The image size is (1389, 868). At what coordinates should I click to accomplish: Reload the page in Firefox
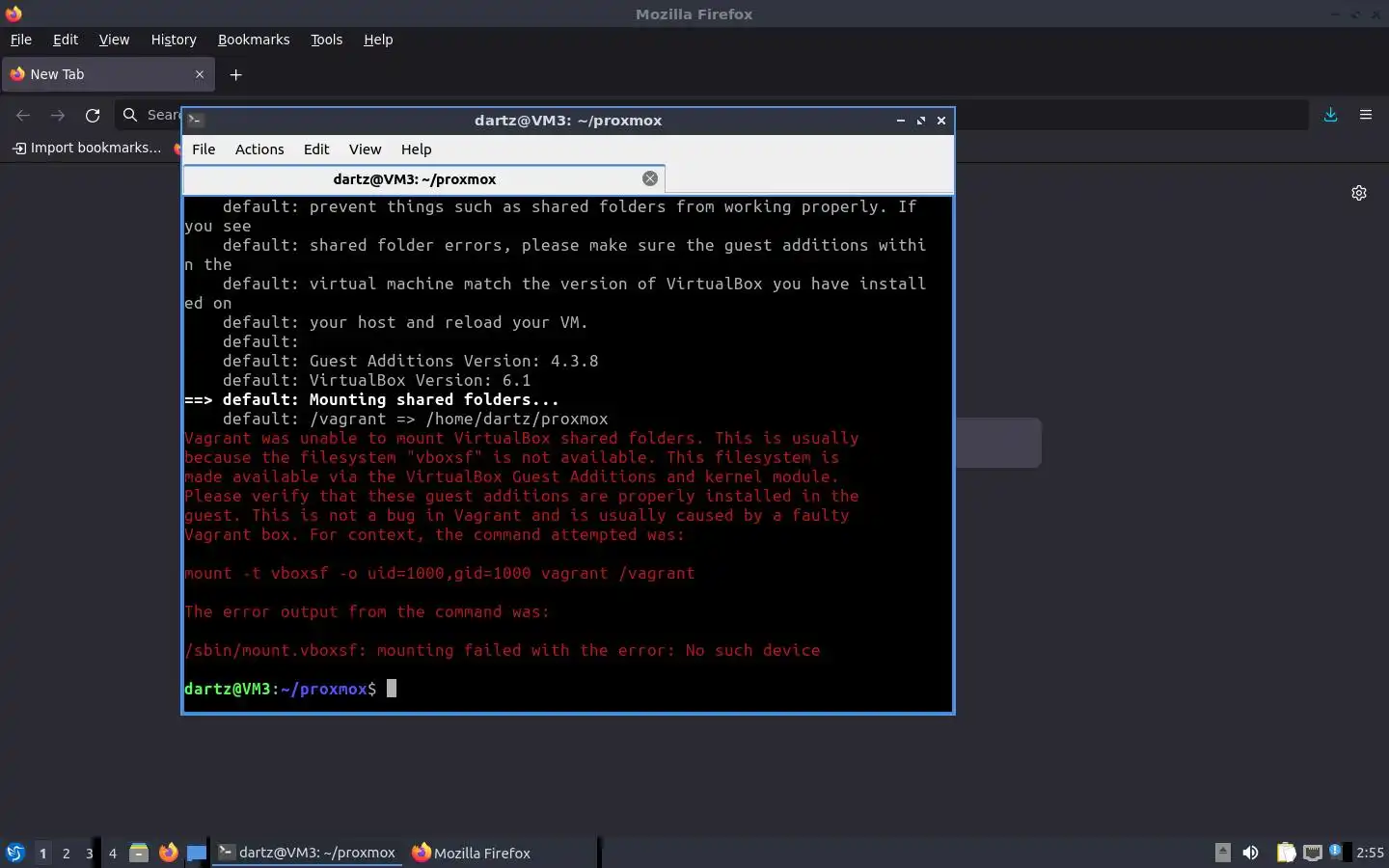click(93, 115)
